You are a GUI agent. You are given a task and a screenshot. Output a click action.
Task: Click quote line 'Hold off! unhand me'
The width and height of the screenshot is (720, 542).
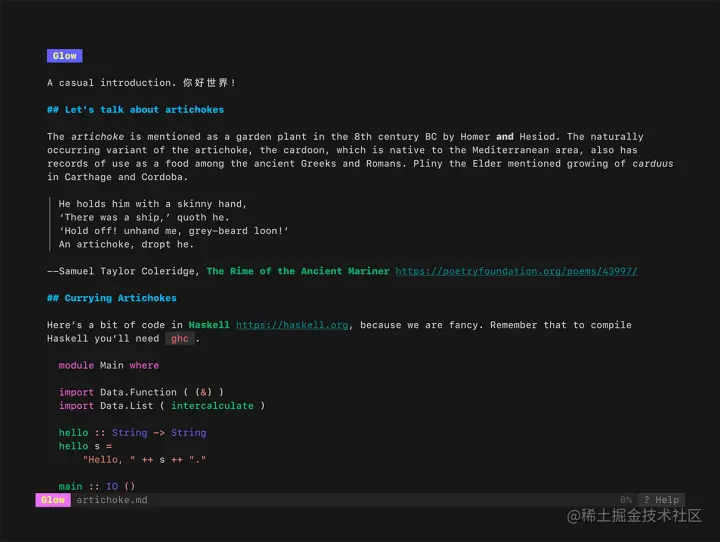174,231
